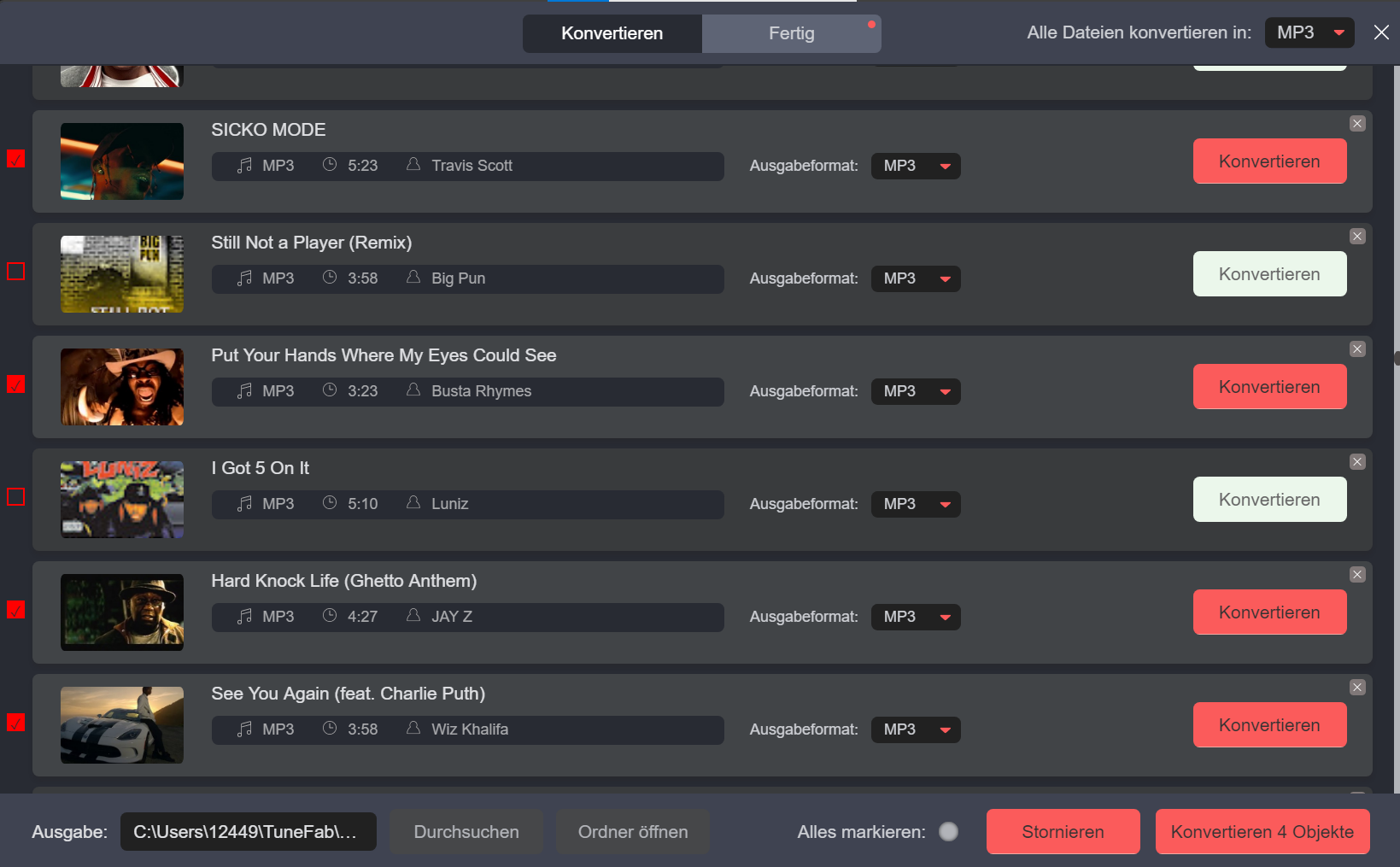Toggle the Alles markieren switch
This screenshot has width=1400, height=867.
point(948,832)
